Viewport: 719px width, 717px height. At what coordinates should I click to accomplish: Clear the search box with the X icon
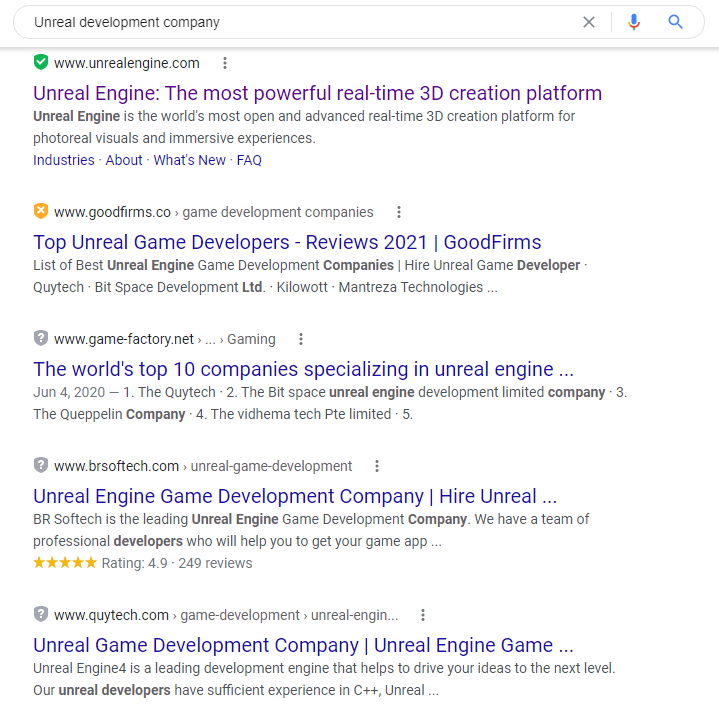point(589,22)
